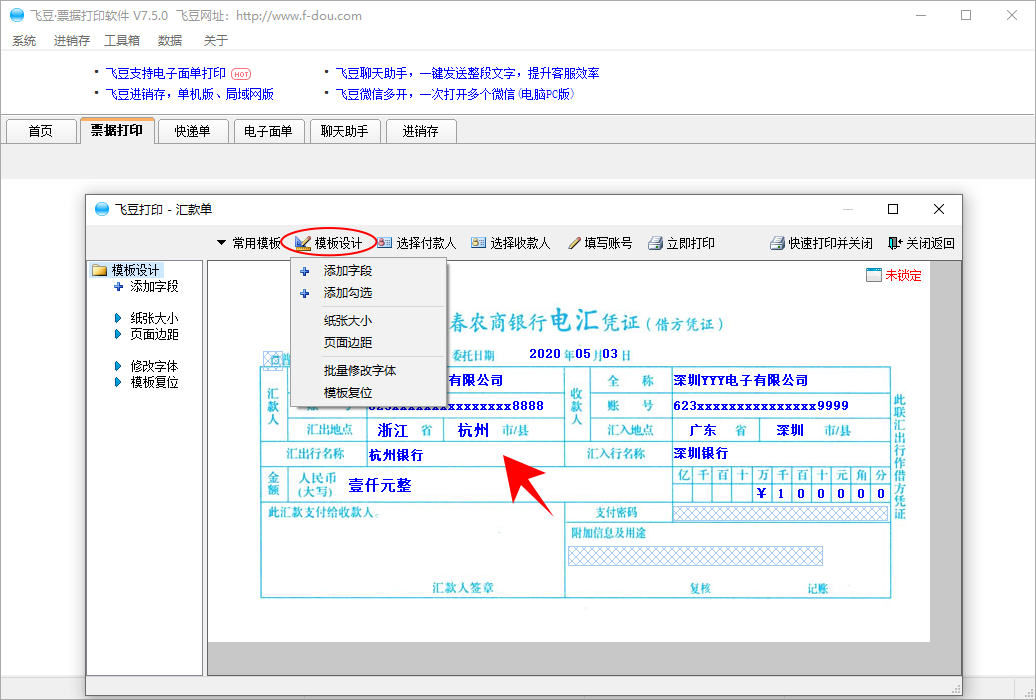Image resolution: width=1036 pixels, height=700 pixels.
Task: Click the payee account 623xxxxxxxxxxxxxxx9999
Action: click(761, 406)
